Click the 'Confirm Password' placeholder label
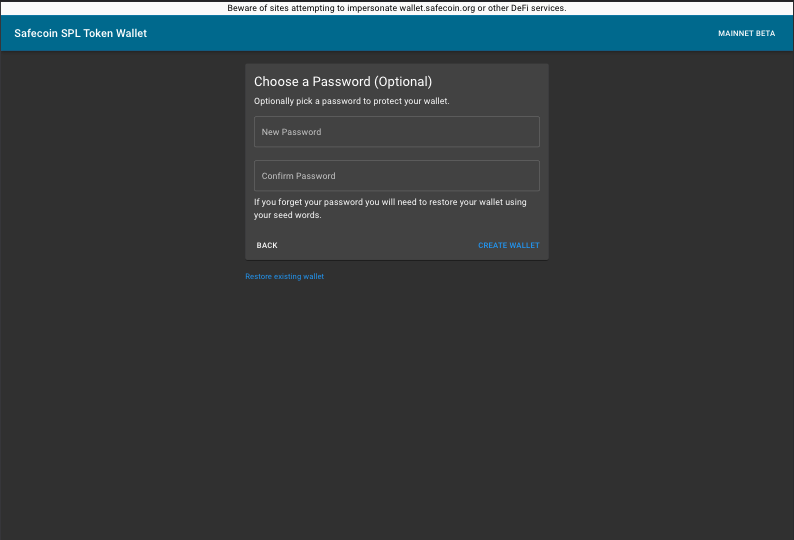Viewport: 794px width, 540px height. tap(298, 176)
